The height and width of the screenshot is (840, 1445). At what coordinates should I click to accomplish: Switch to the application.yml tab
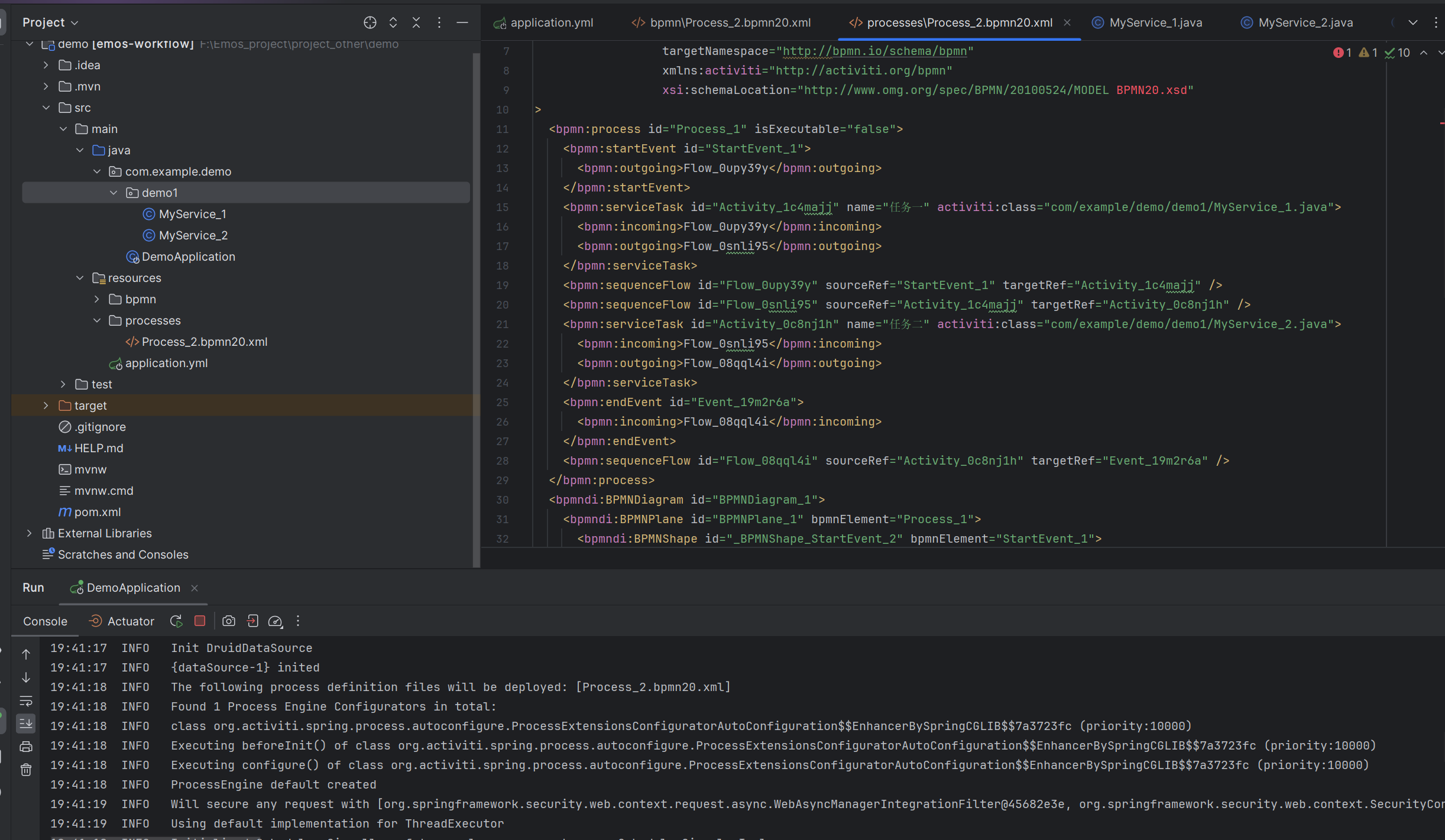(x=543, y=22)
